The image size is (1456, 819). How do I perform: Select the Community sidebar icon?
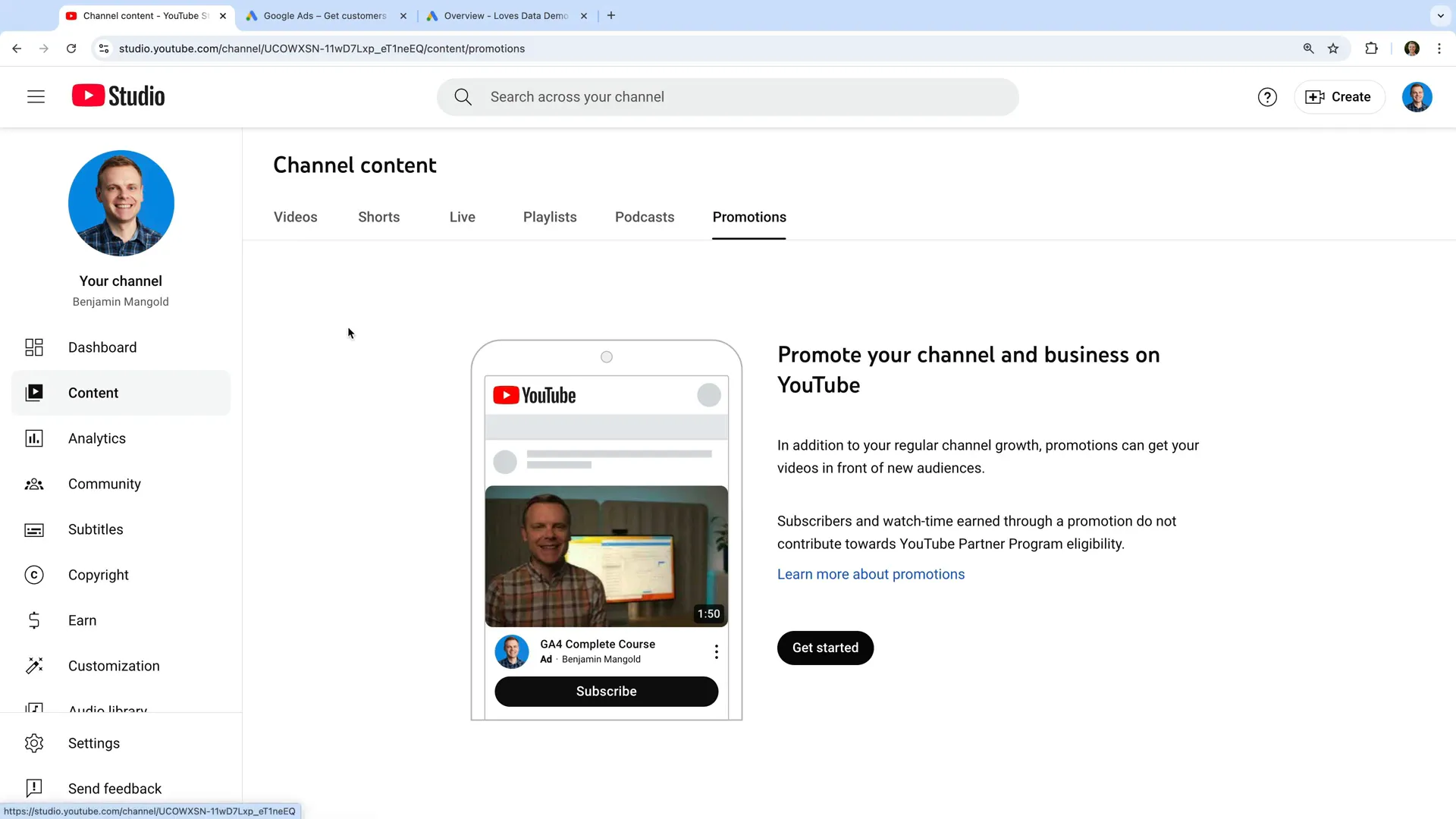(x=34, y=484)
